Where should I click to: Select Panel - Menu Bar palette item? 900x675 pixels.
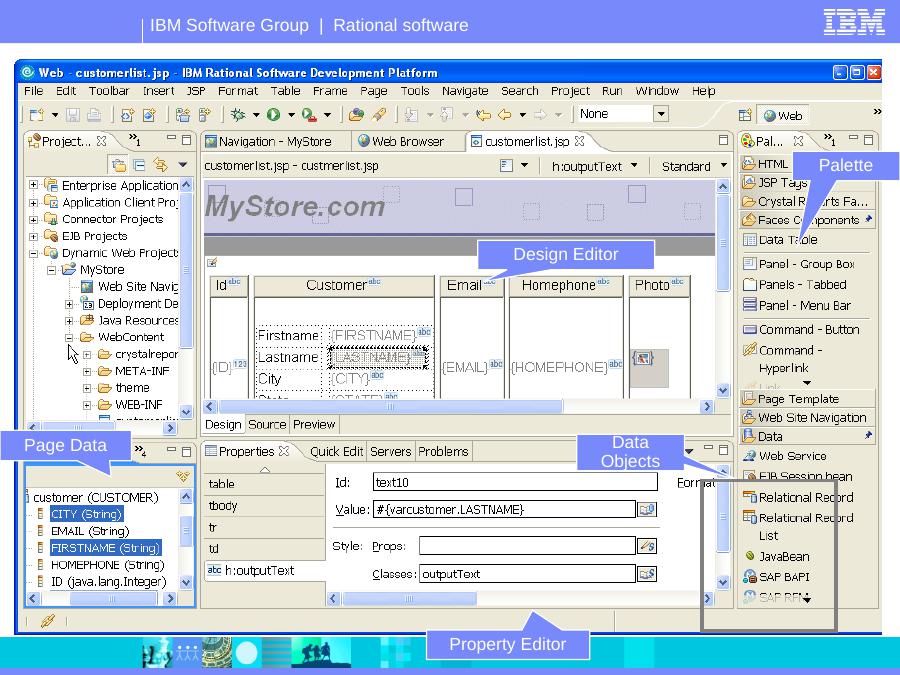coord(797,305)
